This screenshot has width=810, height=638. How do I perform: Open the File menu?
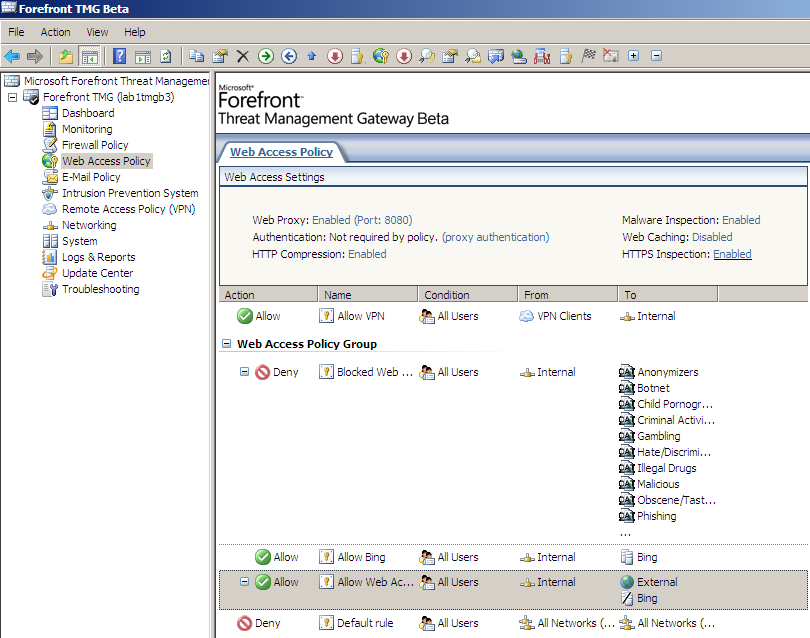pyautogui.click(x=16, y=32)
